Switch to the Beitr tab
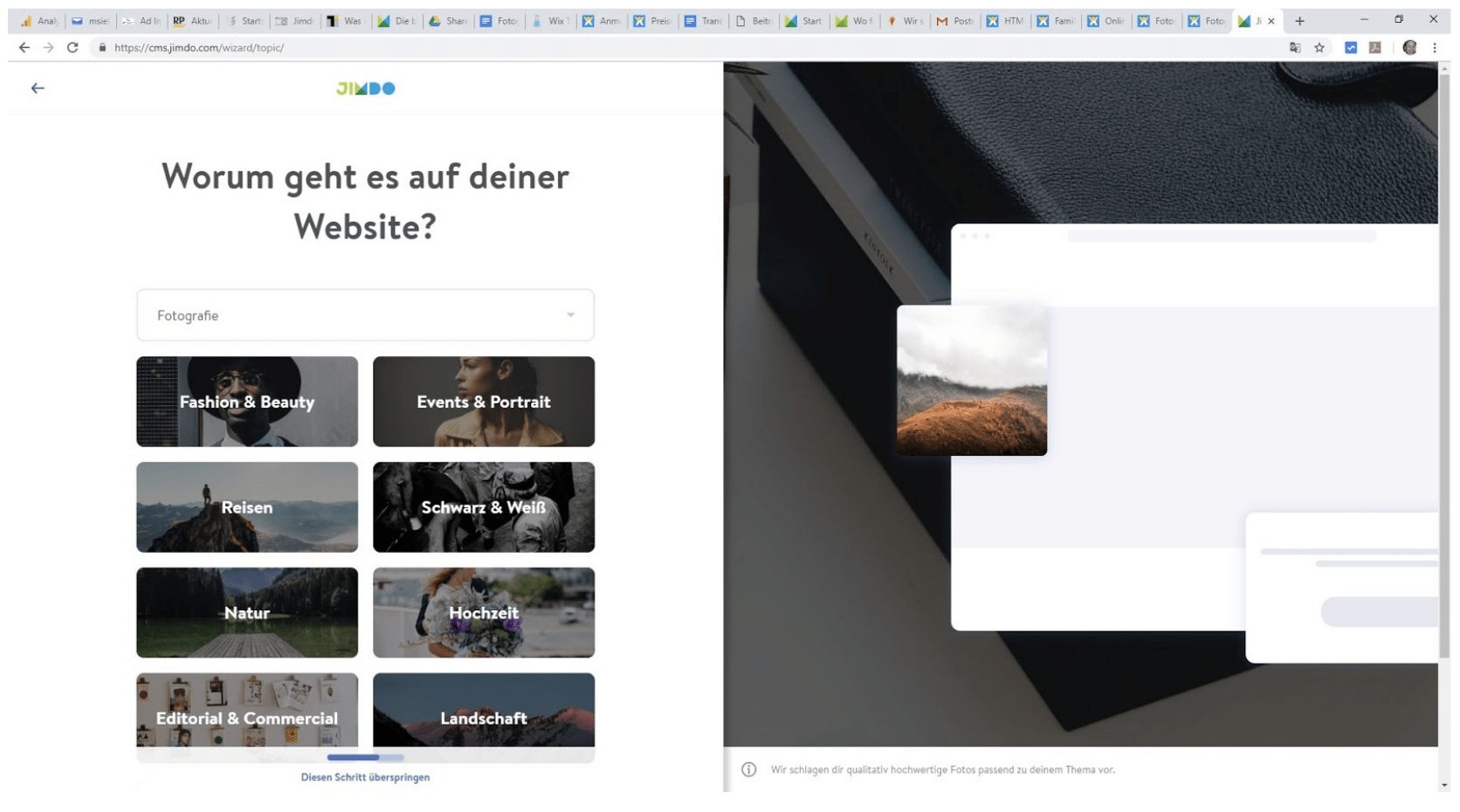The width and height of the screenshot is (1460, 812). coord(752,21)
